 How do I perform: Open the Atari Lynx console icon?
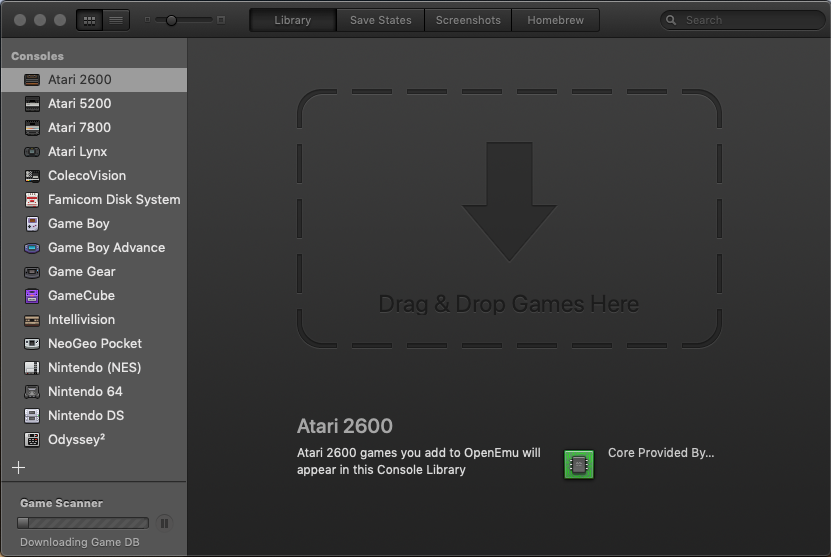coord(32,152)
